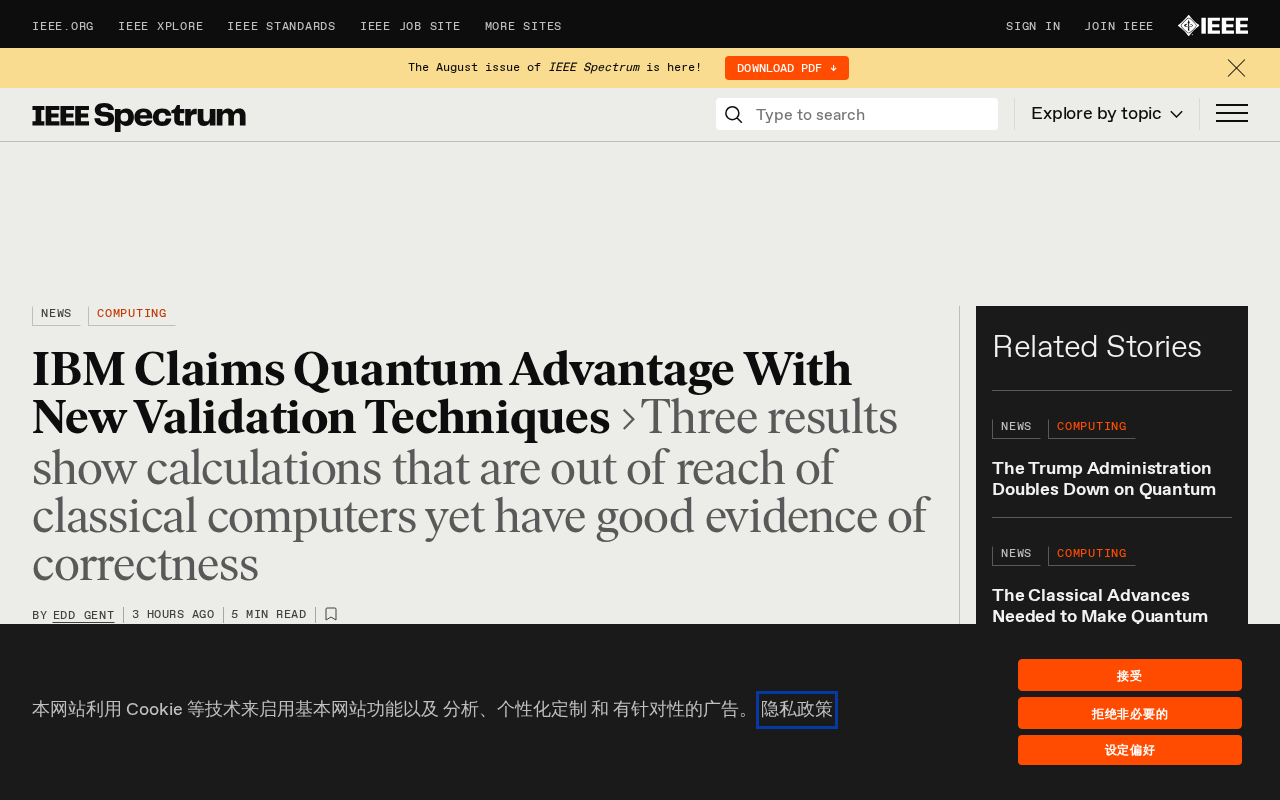Click Sign In
Image resolution: width=1280 pixels, height=800 pixels.
pos(1033,27)
